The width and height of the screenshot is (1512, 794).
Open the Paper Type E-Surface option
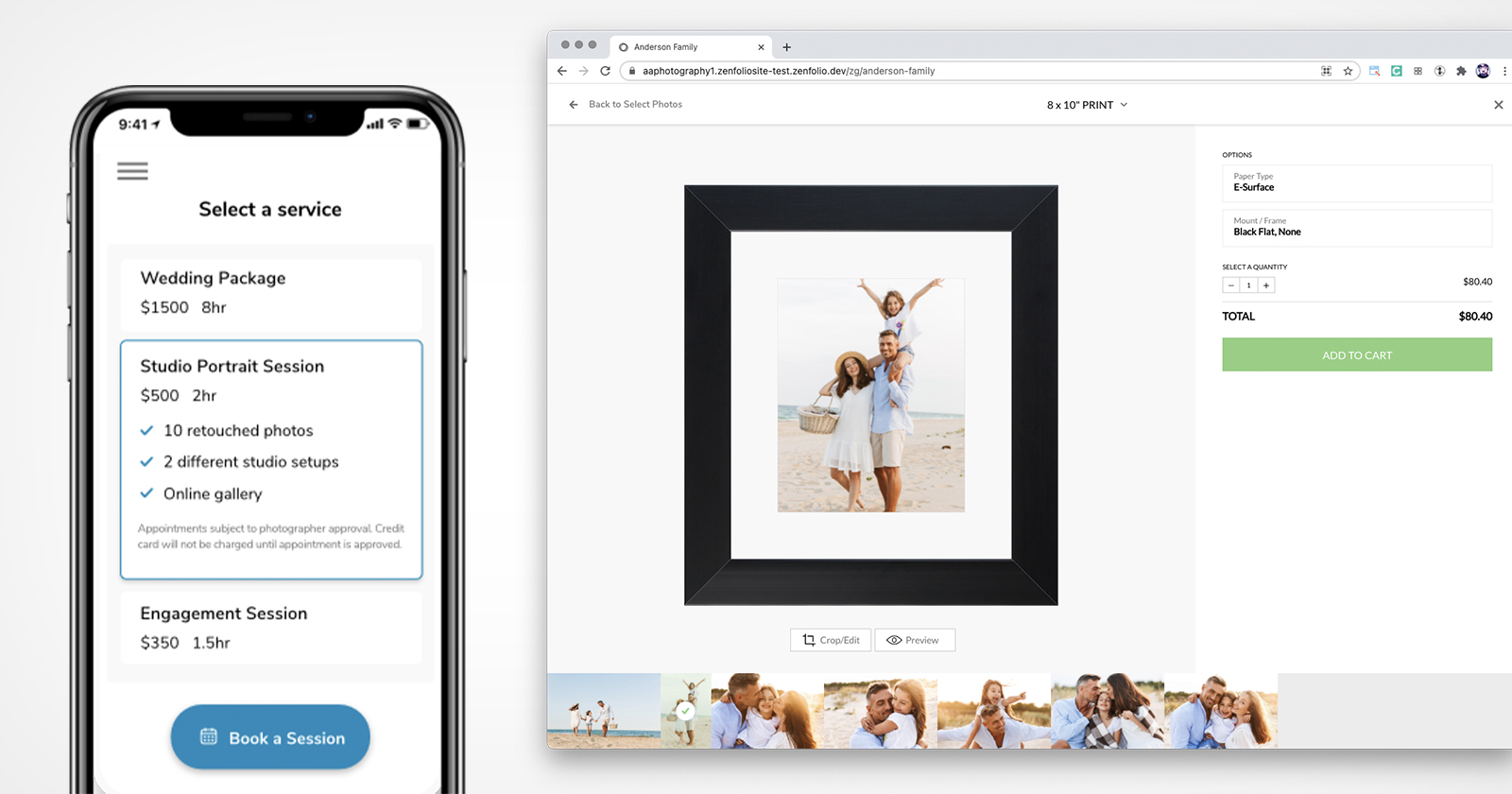coord(1357,183)
